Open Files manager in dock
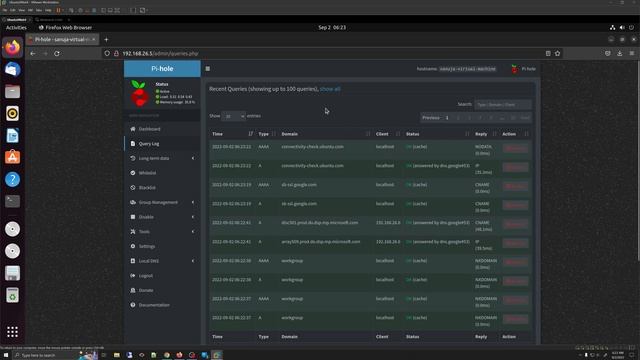Screen dimensions: 640x360 [12, 92]
